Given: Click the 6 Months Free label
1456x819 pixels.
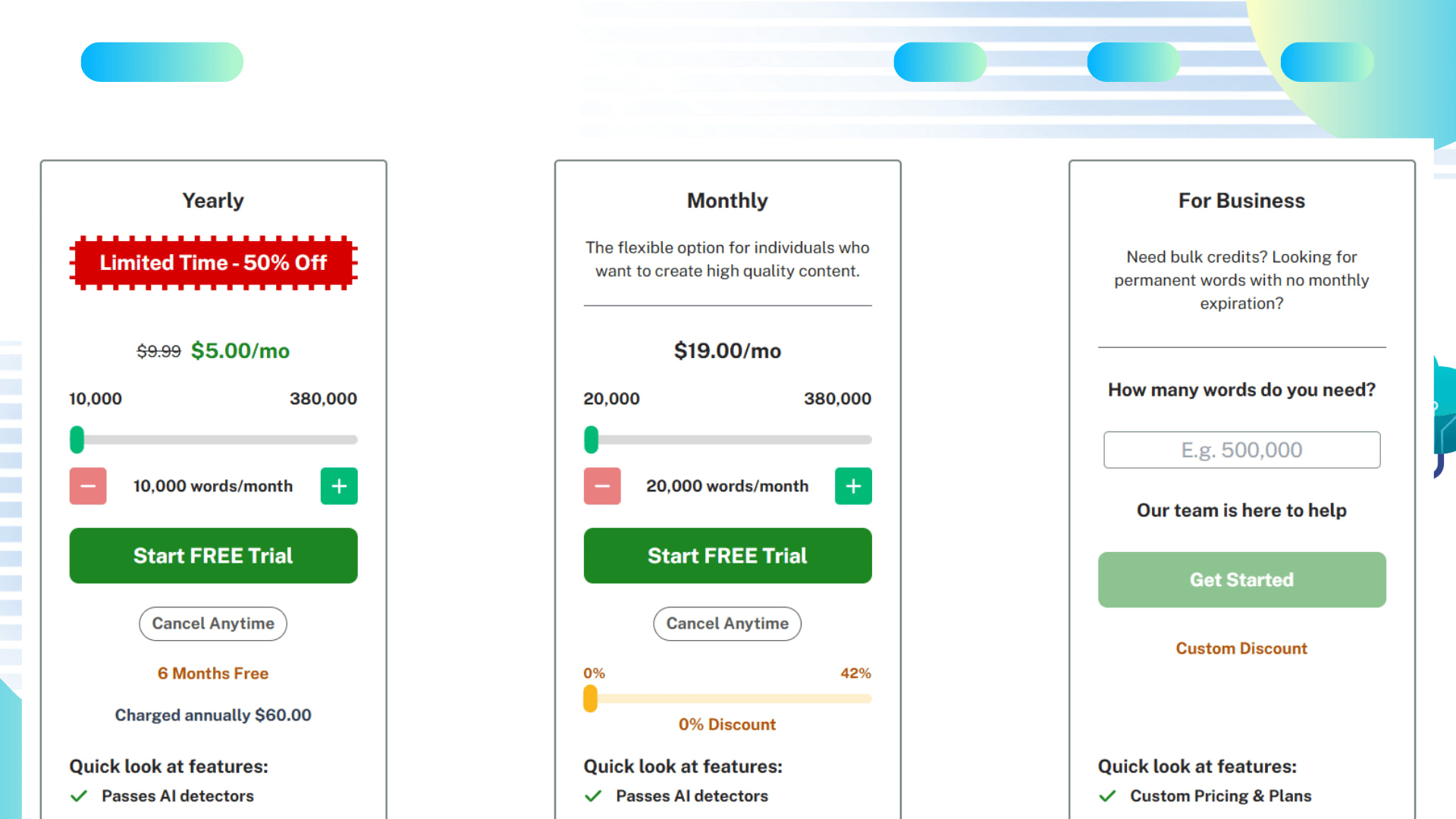Looking at the screenshot, I should (212, 673).
